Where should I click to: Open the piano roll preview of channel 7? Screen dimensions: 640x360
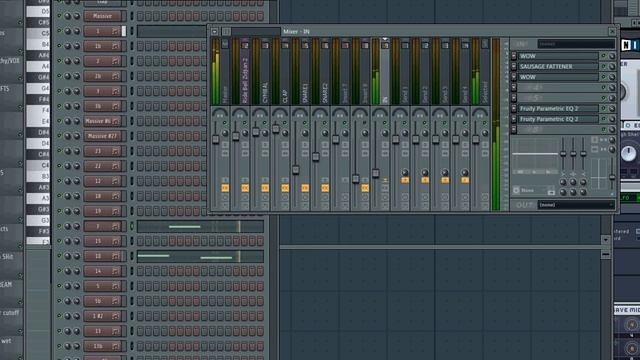200,226
